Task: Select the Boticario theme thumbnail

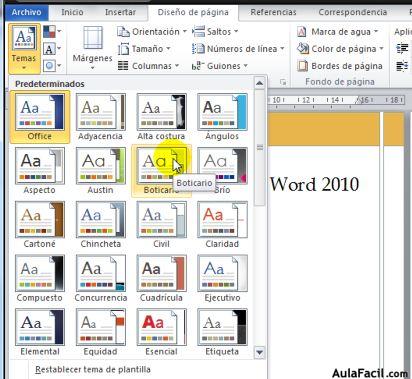Action: pos(161,171)
